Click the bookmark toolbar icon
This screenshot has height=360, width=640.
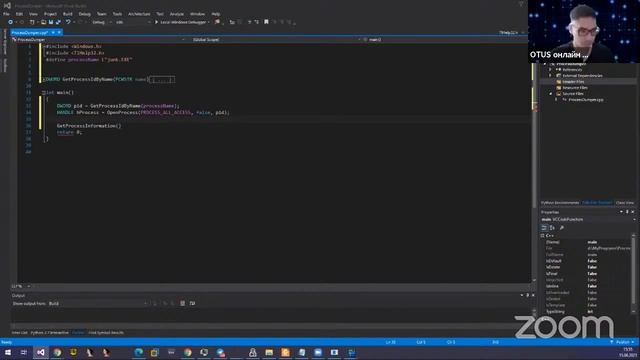coord(267,22)
